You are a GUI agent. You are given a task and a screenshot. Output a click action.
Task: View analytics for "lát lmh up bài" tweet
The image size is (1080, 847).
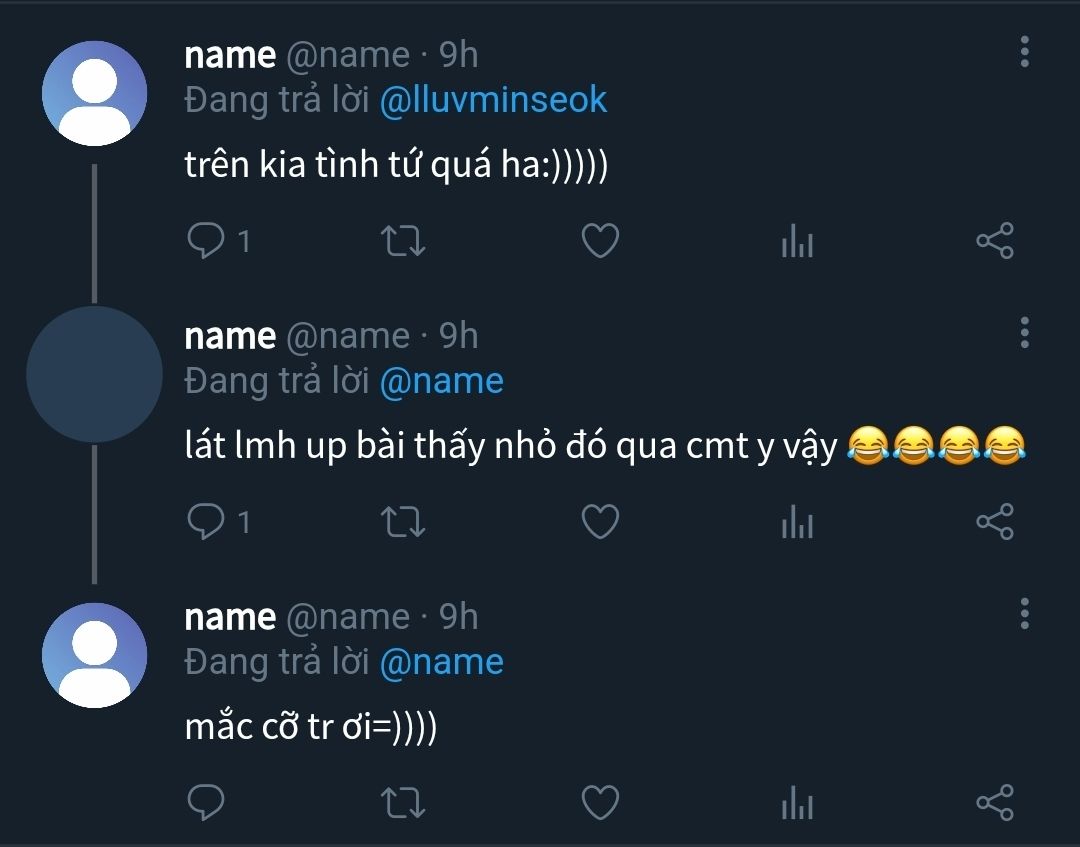point(797,521)
